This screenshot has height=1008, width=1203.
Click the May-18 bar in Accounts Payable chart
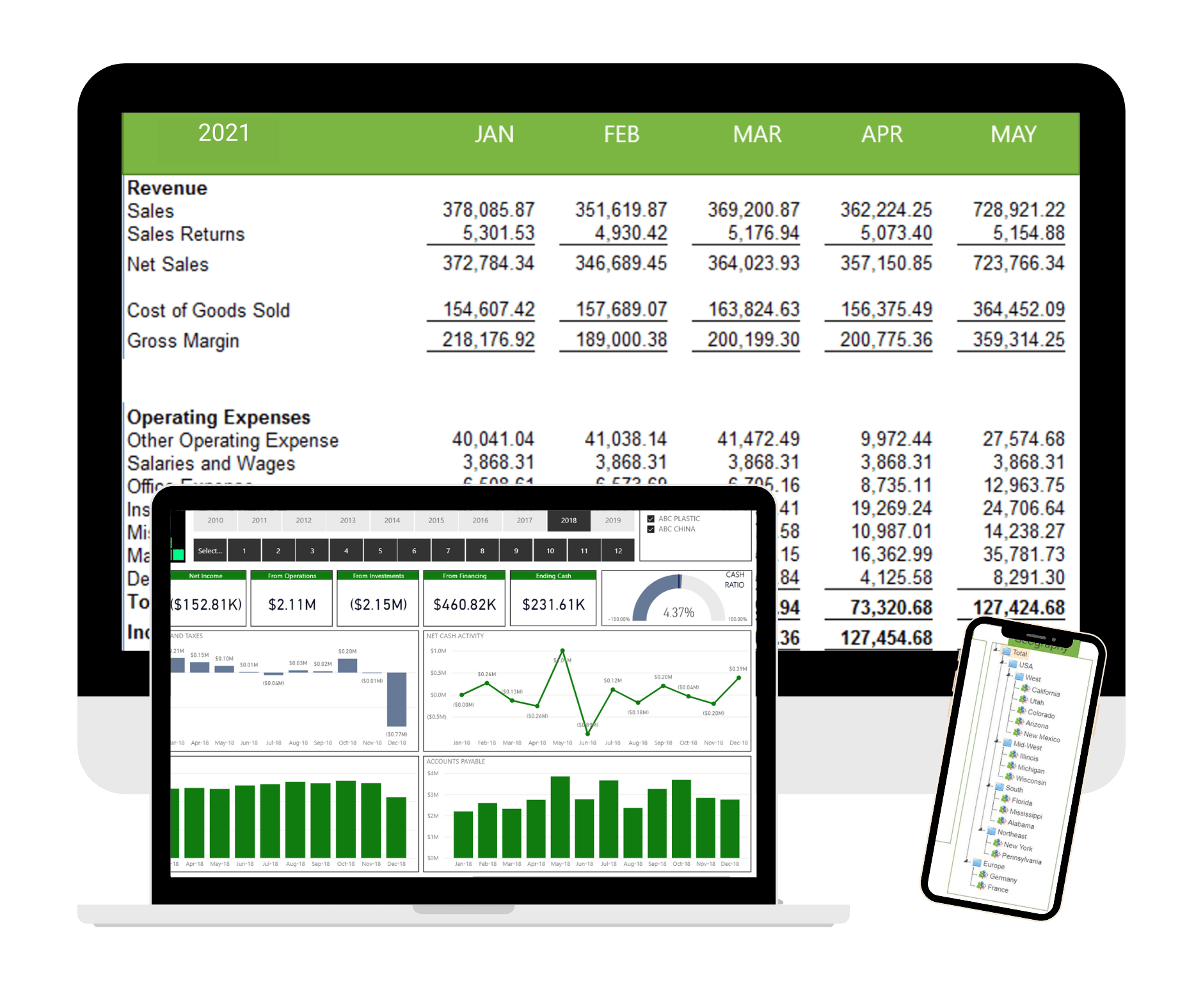[561, 817]
